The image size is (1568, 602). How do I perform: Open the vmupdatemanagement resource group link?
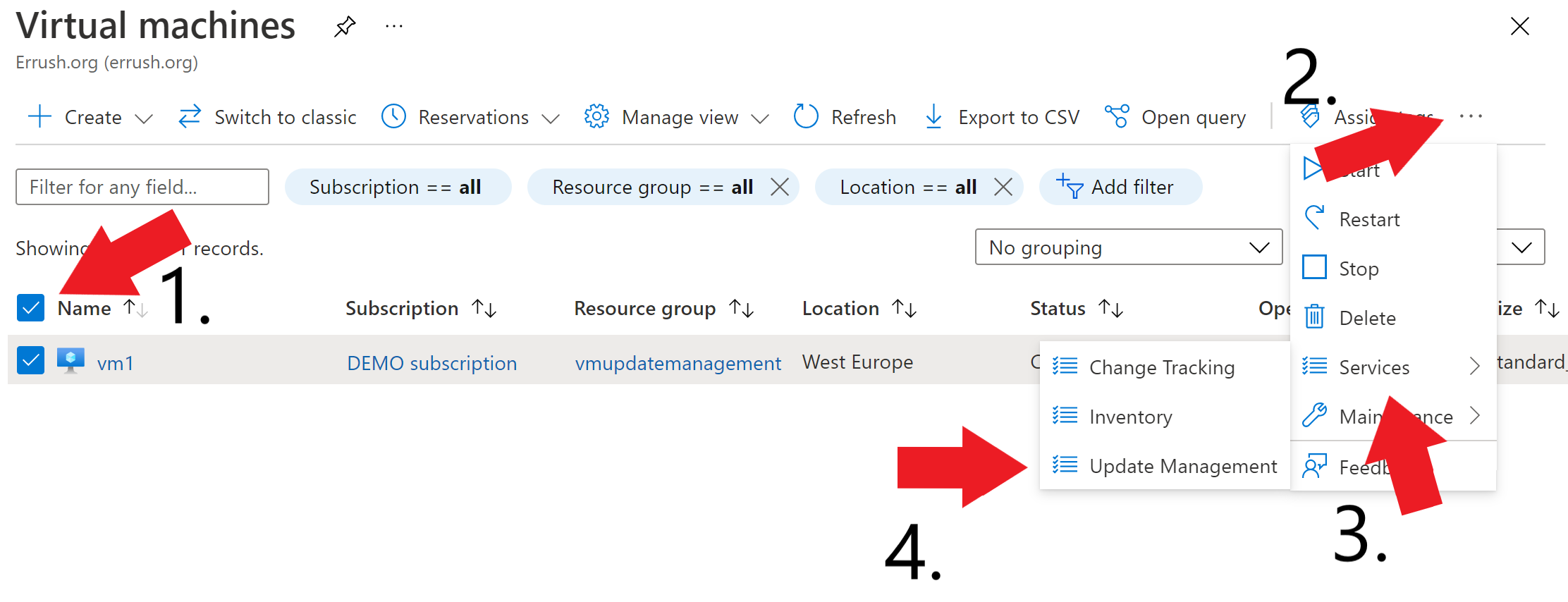[678, 363]
